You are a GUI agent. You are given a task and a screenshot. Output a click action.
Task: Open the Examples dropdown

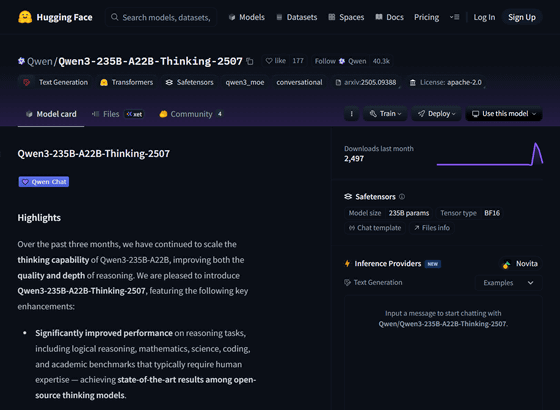[x=509, y=283]
